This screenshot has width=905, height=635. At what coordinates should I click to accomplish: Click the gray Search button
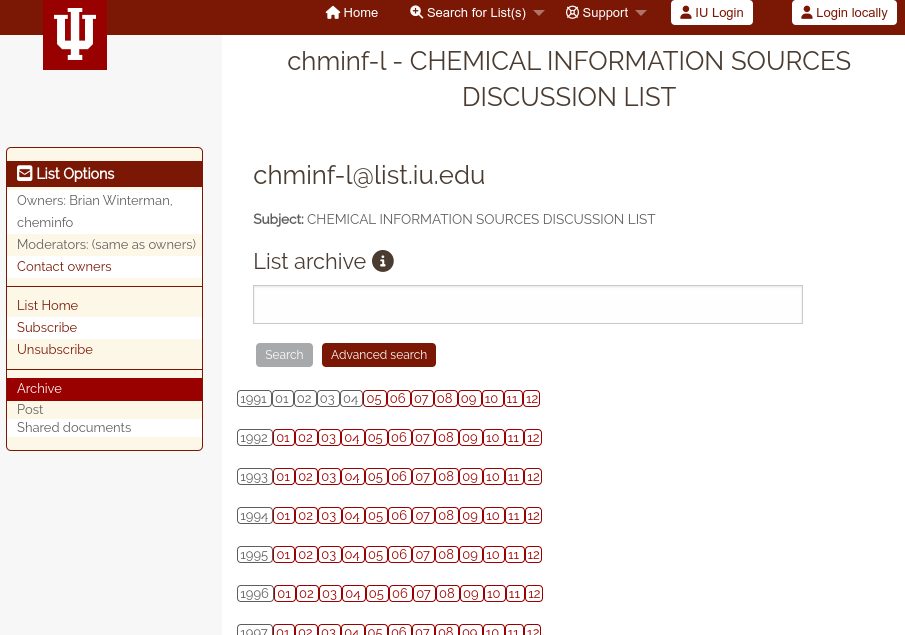tap(284, 355)
